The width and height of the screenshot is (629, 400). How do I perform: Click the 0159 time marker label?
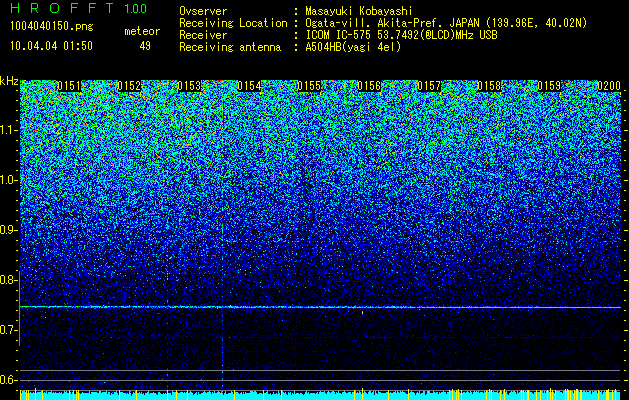[x=549, y=86]
